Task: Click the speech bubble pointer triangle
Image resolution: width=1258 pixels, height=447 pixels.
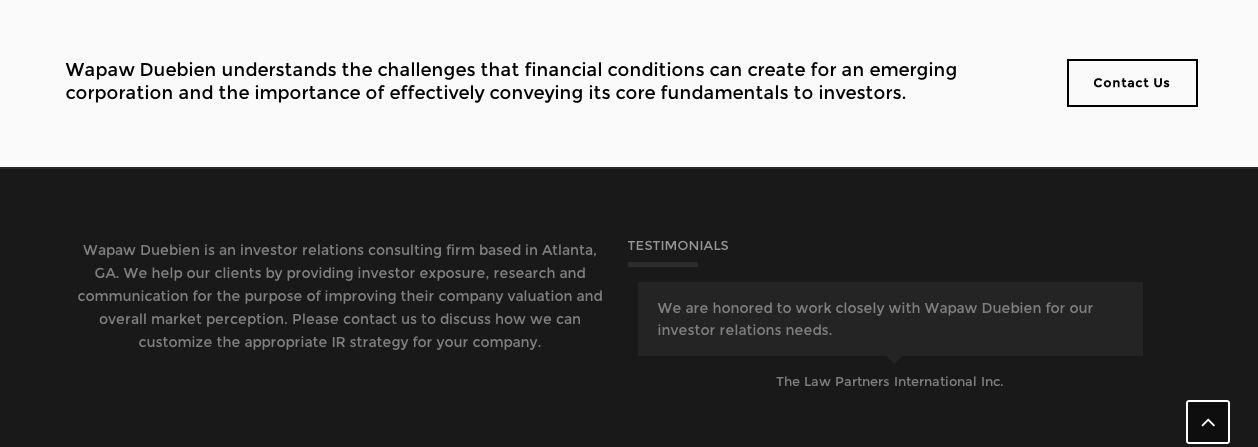Action: (894, 359)
